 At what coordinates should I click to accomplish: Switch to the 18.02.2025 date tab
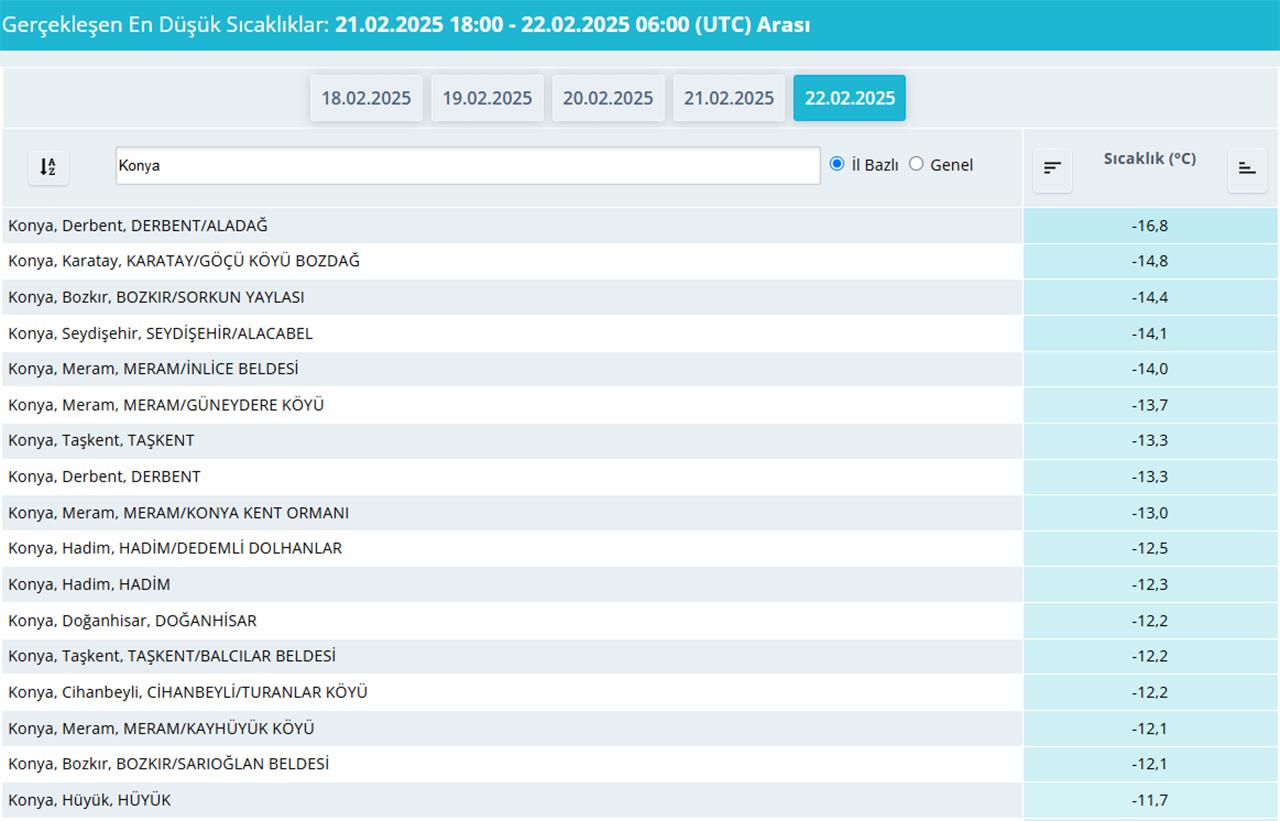(x=366, y=98)
